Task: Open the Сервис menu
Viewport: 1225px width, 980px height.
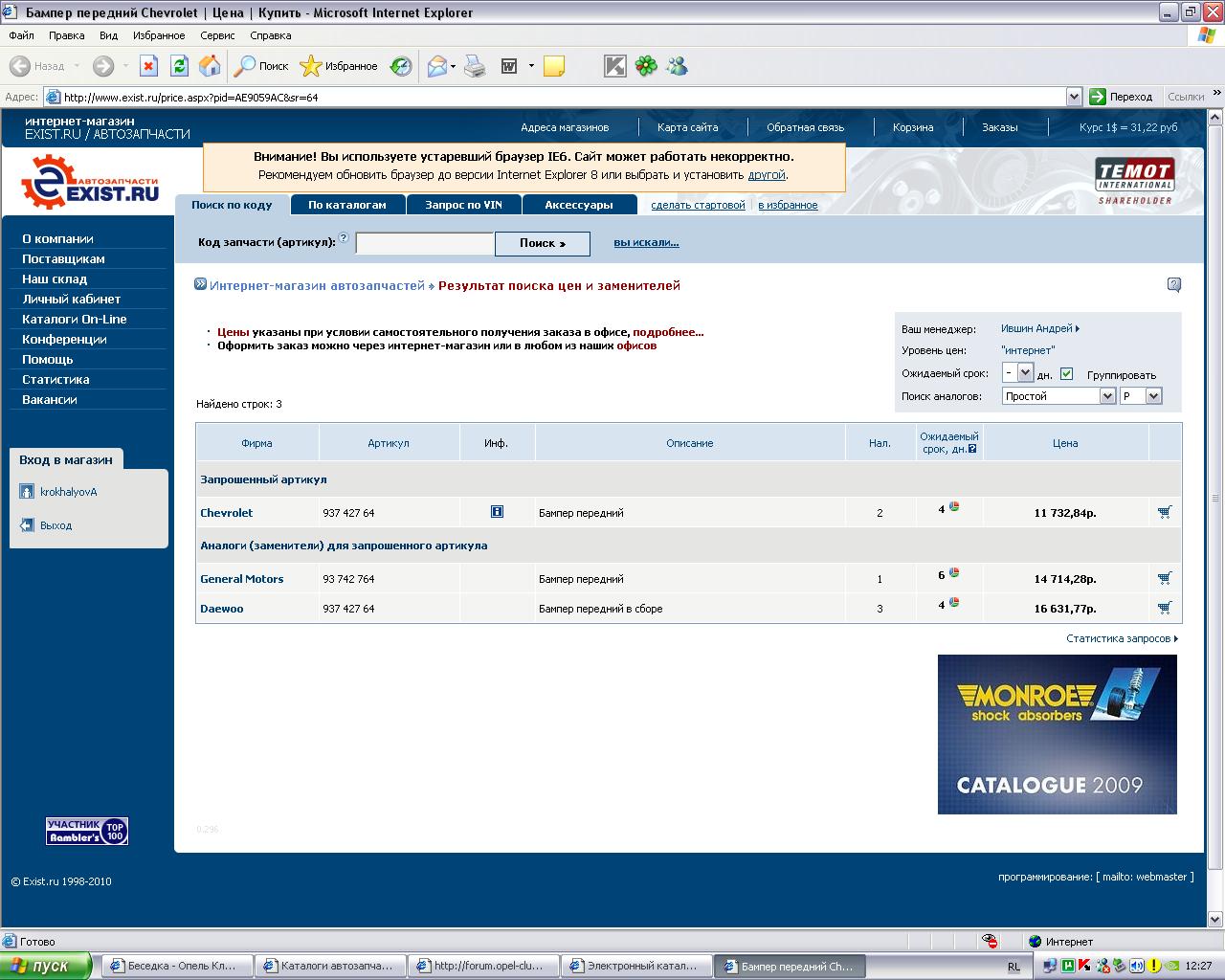Action: pyautogui.click(x=217, y=35)
